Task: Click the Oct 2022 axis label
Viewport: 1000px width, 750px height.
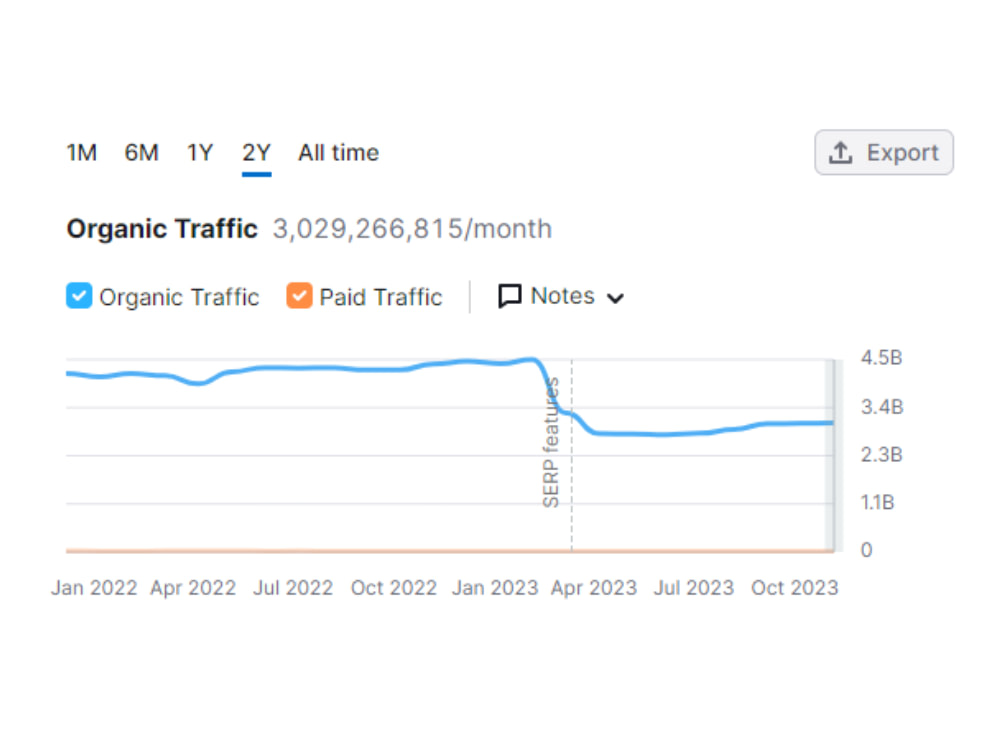Action: click(x=393, y=587)
